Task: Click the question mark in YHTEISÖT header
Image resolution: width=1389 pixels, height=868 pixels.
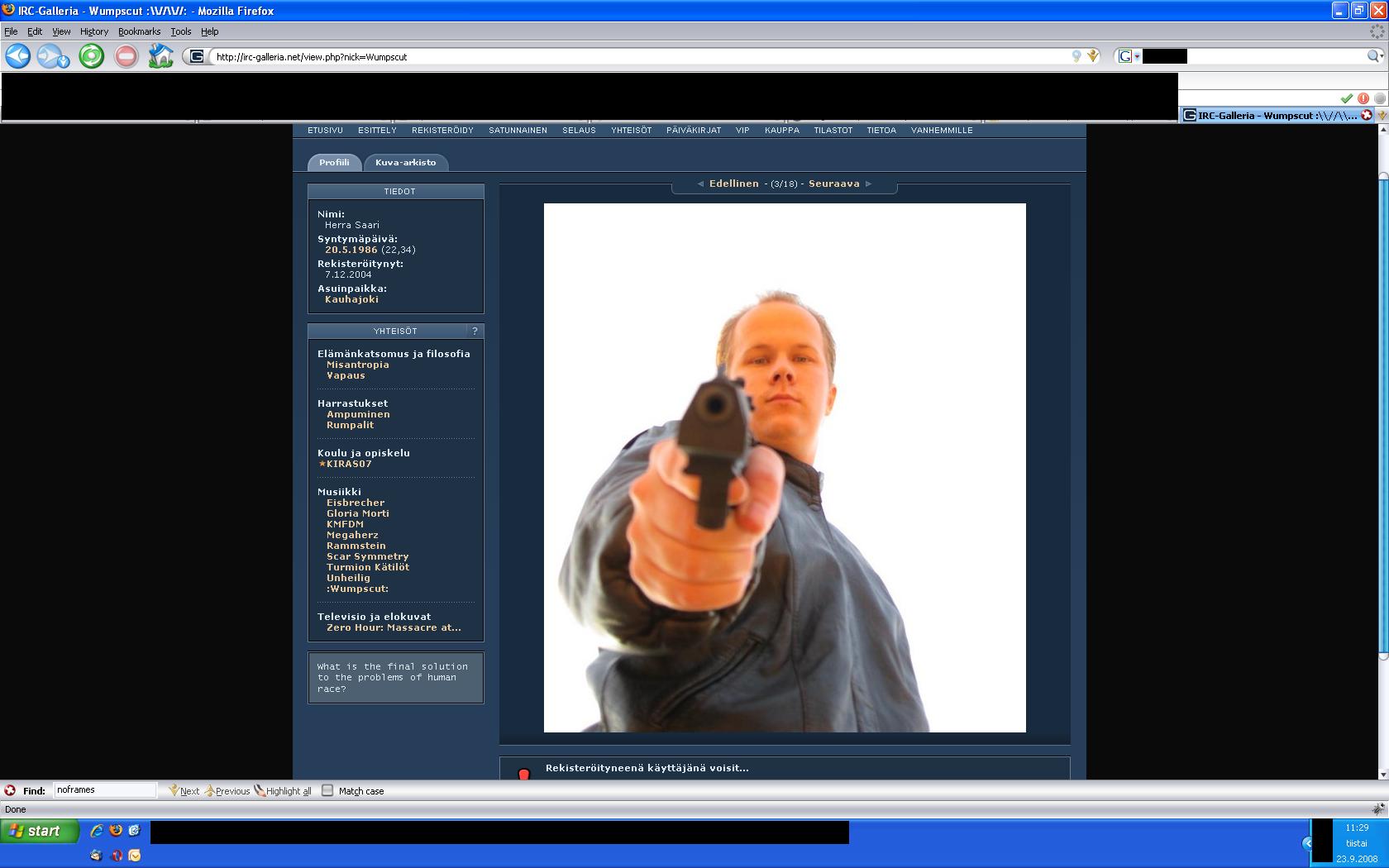Action: [475, 331]
